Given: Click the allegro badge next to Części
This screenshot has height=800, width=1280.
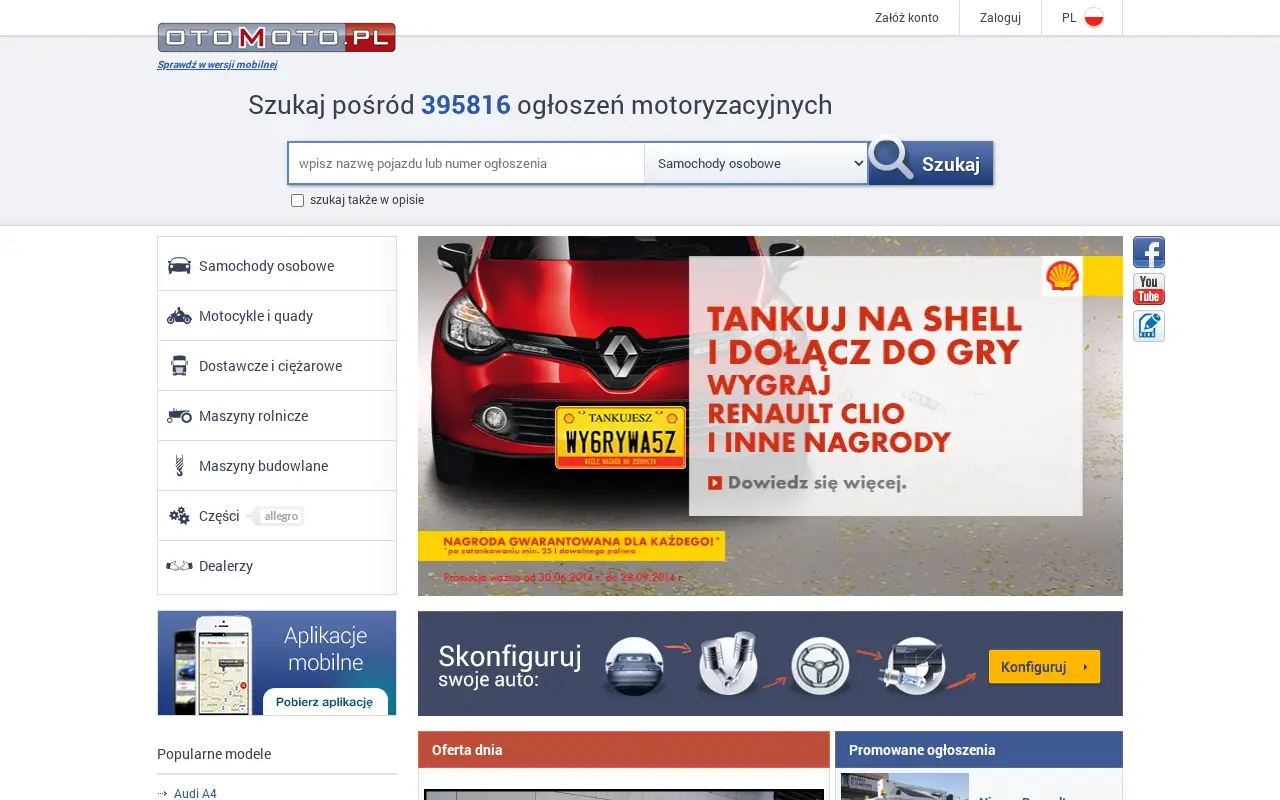Looking at the screenshot, I should point(276,516).
